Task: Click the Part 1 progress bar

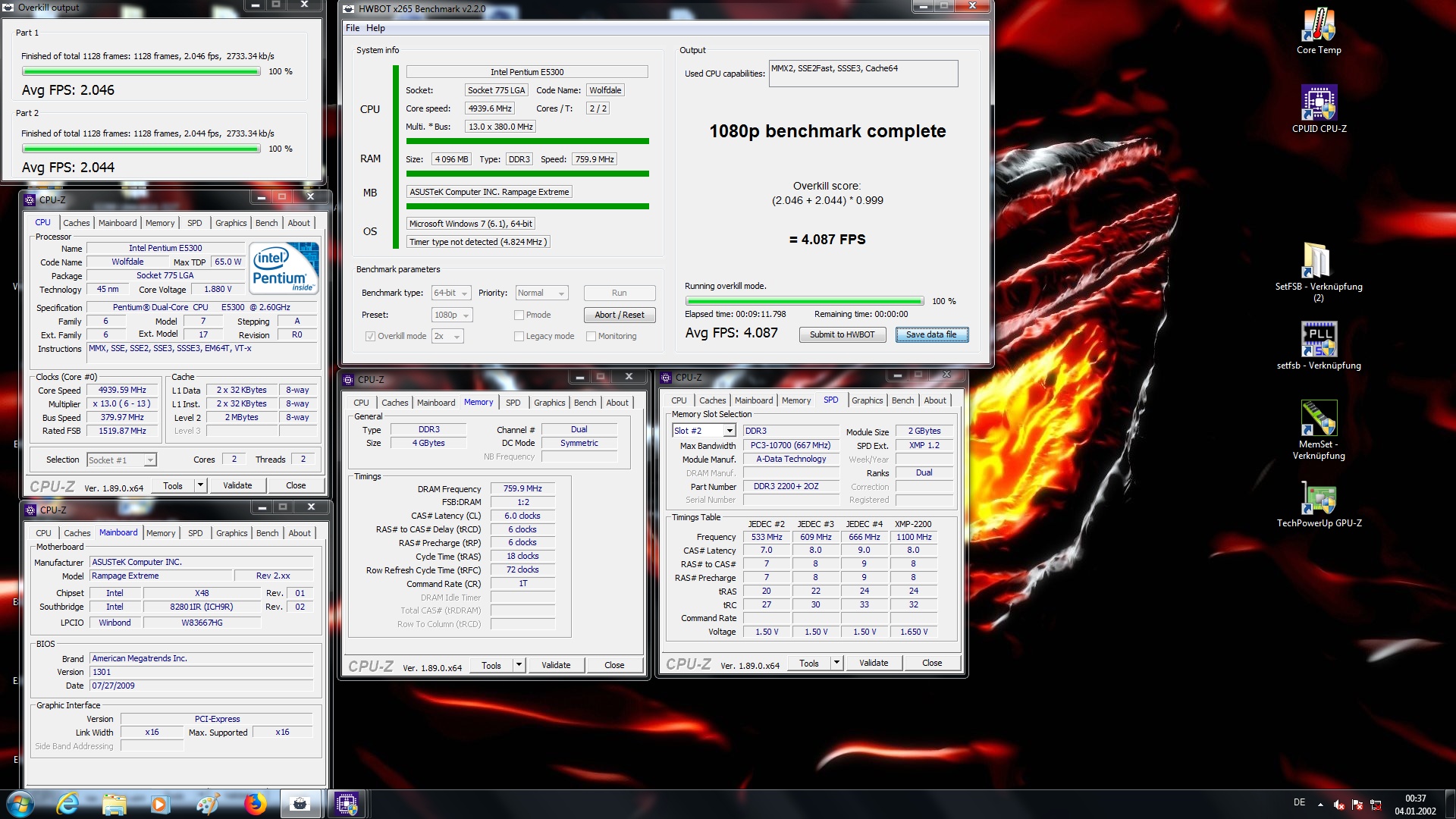Action: [141, 71]
